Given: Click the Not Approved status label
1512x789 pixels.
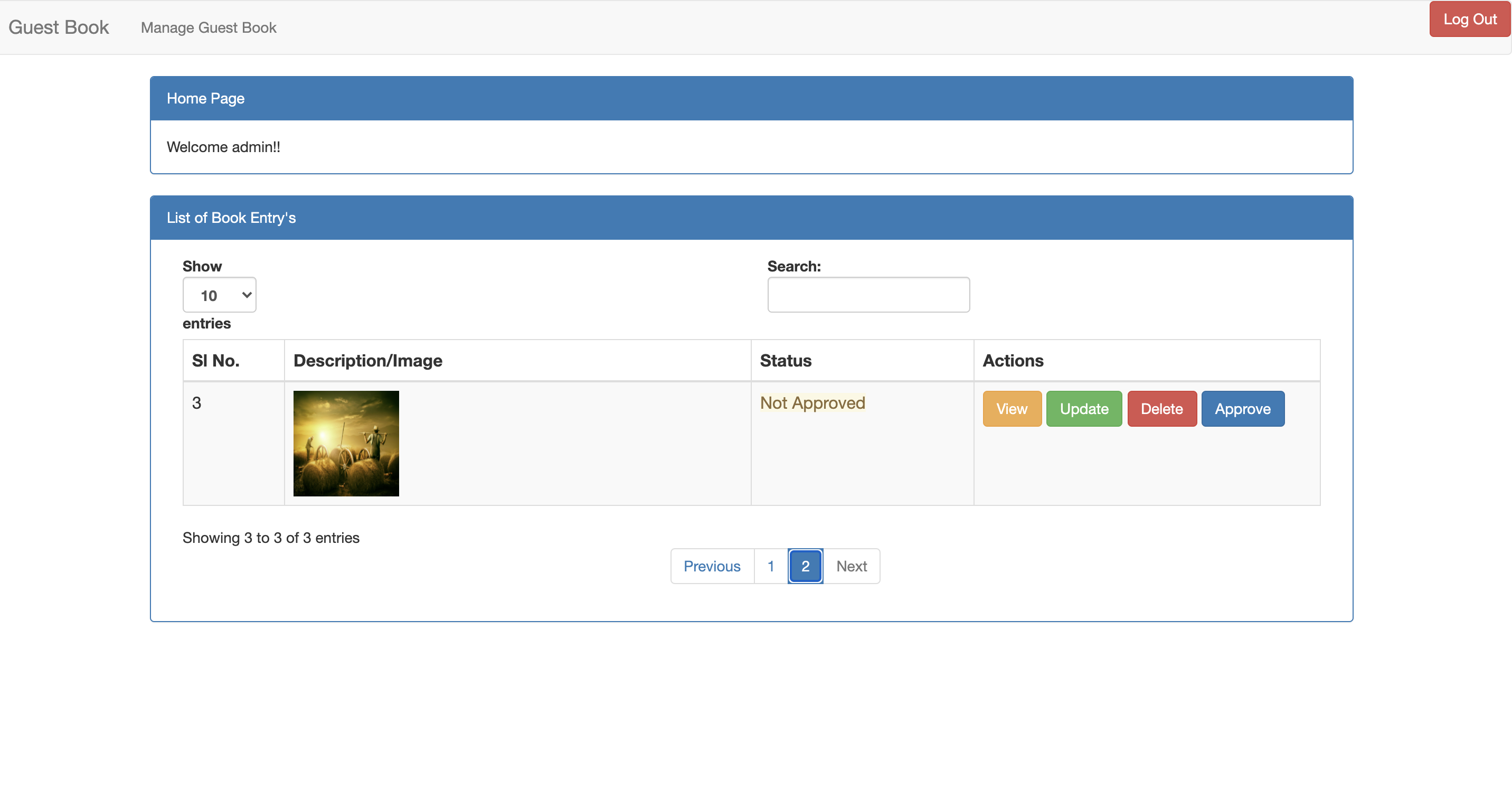Looking at the screenshot, I should click(812, 403).
